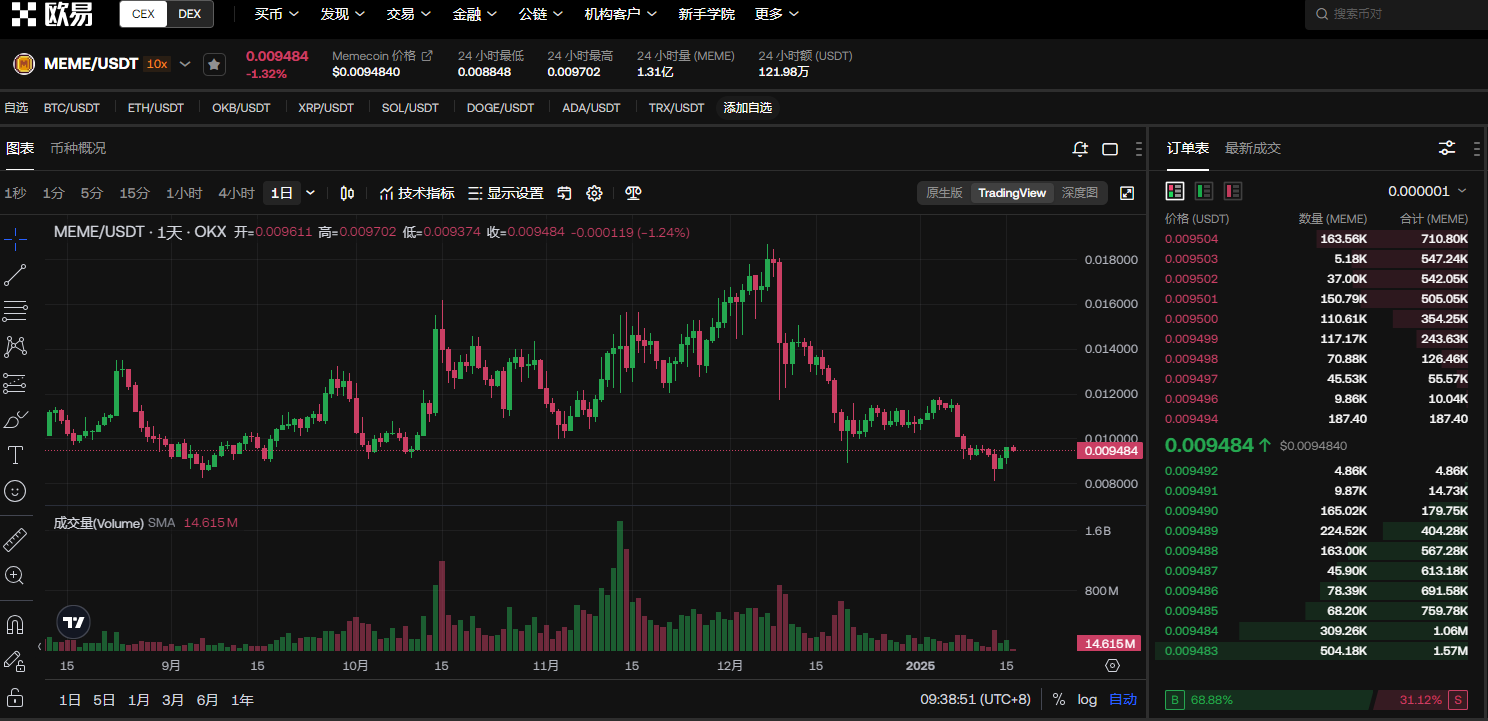The width and height of the screenshot is (1488, 721).
Task: Show only buy orders in order book
Action: point(1204,191)
